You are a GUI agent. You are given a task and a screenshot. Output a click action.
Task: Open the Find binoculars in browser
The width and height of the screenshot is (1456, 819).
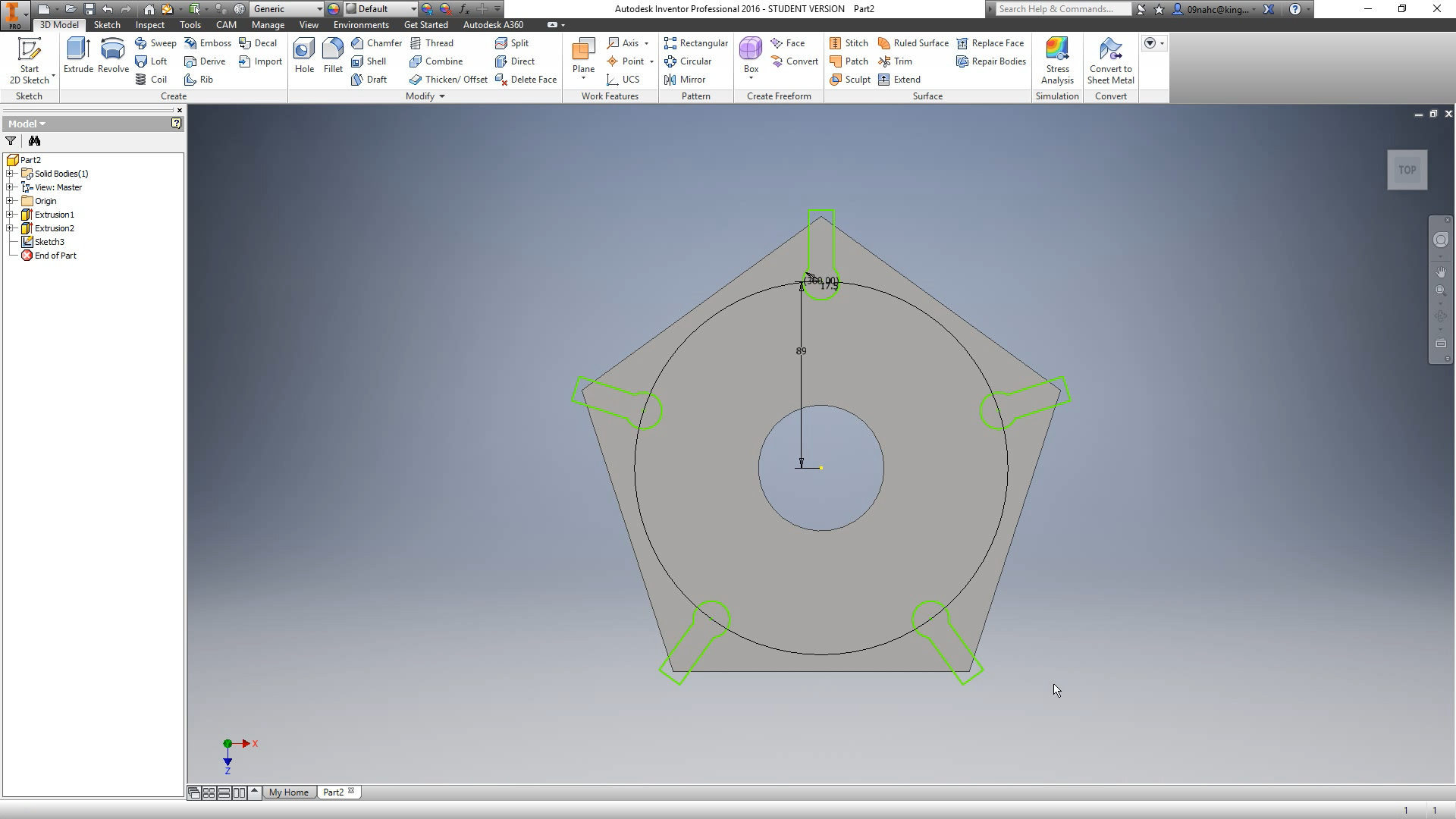pos(34,141)
